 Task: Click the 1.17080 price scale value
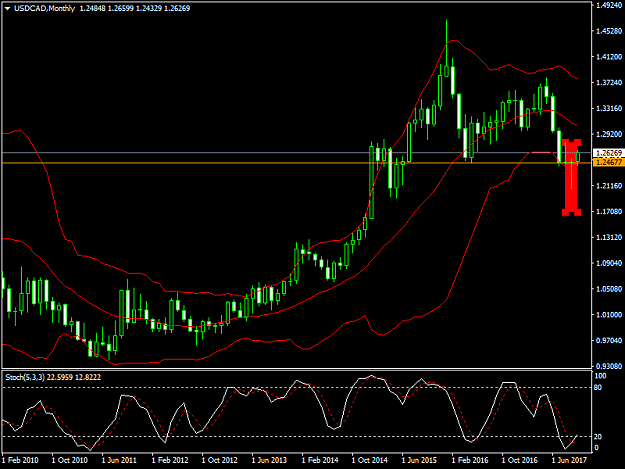[609, 212]
